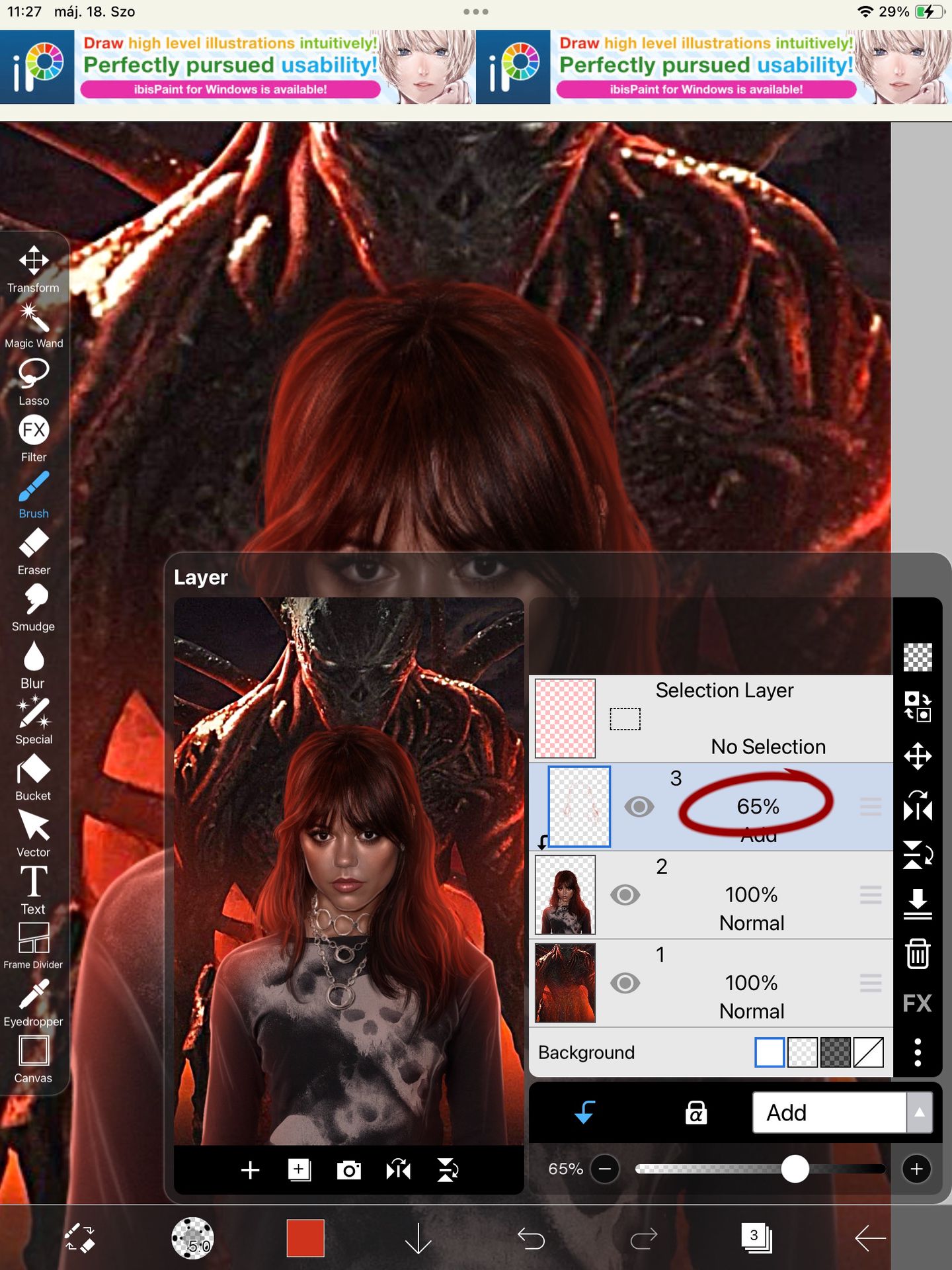This screenshot has width=952, height=1270.
Task: Open layer FX in the right strip
Action: [x=918, y=1003]
